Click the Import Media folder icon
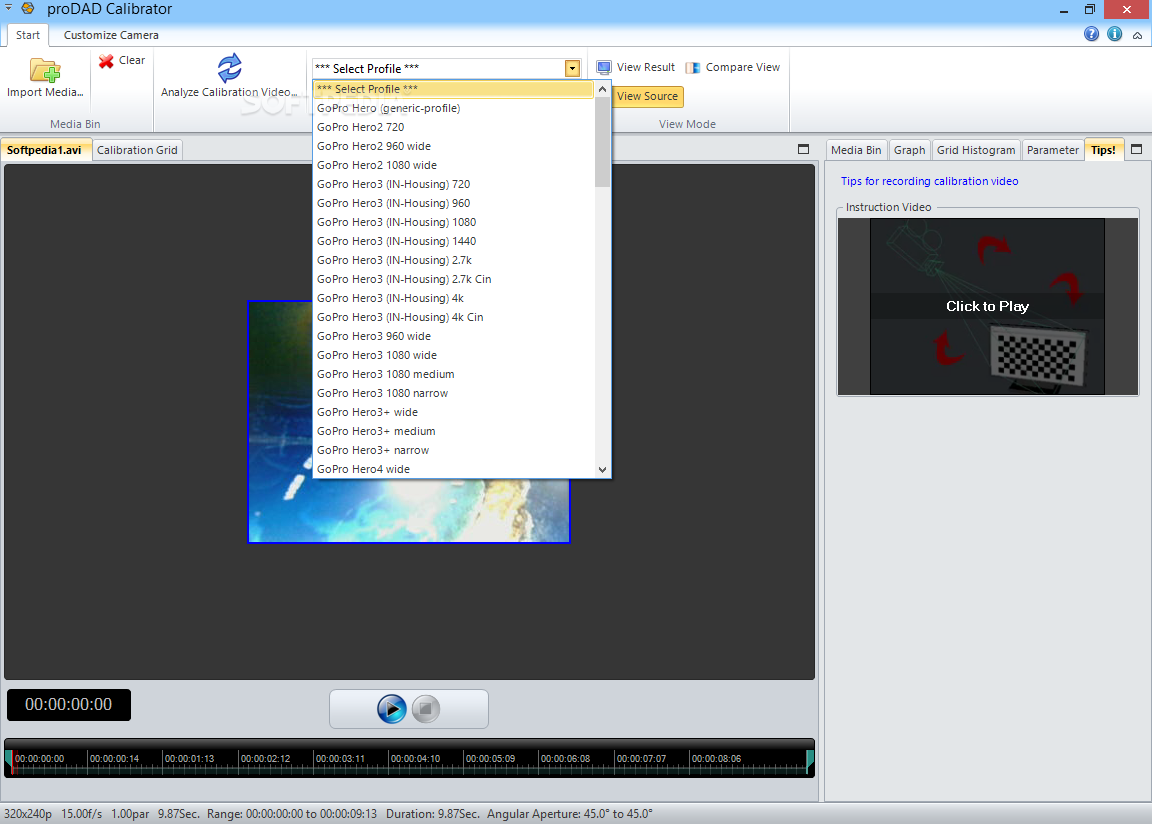The height and width of the screenshot is (824, 1152). click(x=45, y=70)
